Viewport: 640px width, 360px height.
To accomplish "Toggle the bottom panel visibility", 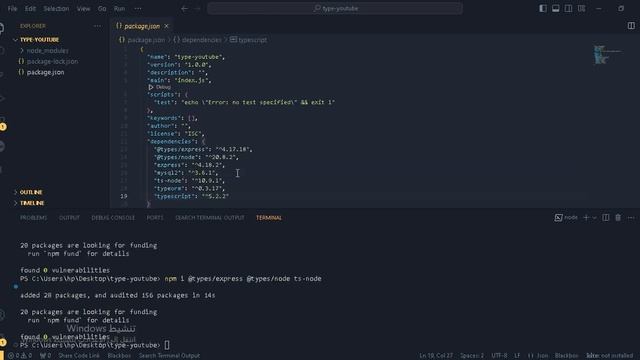I will [556, 9].
